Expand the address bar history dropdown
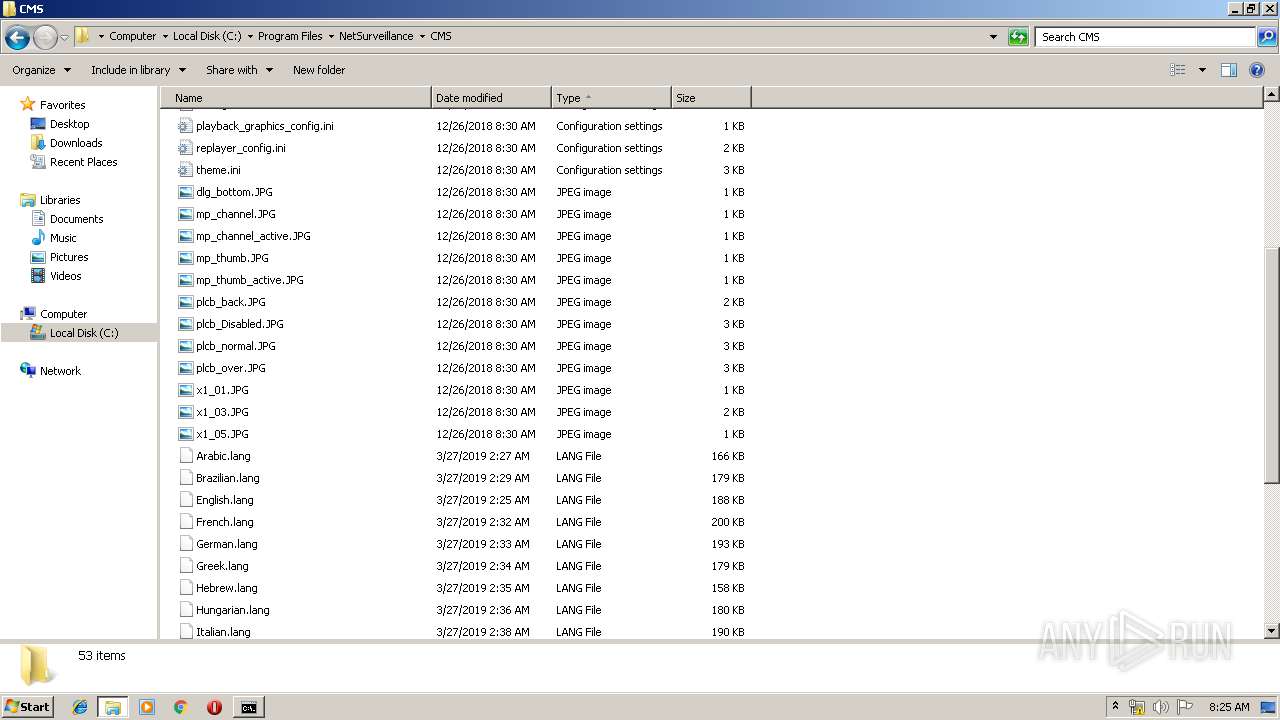Screen dimensions: 1280x720 (x=993, y=37)
